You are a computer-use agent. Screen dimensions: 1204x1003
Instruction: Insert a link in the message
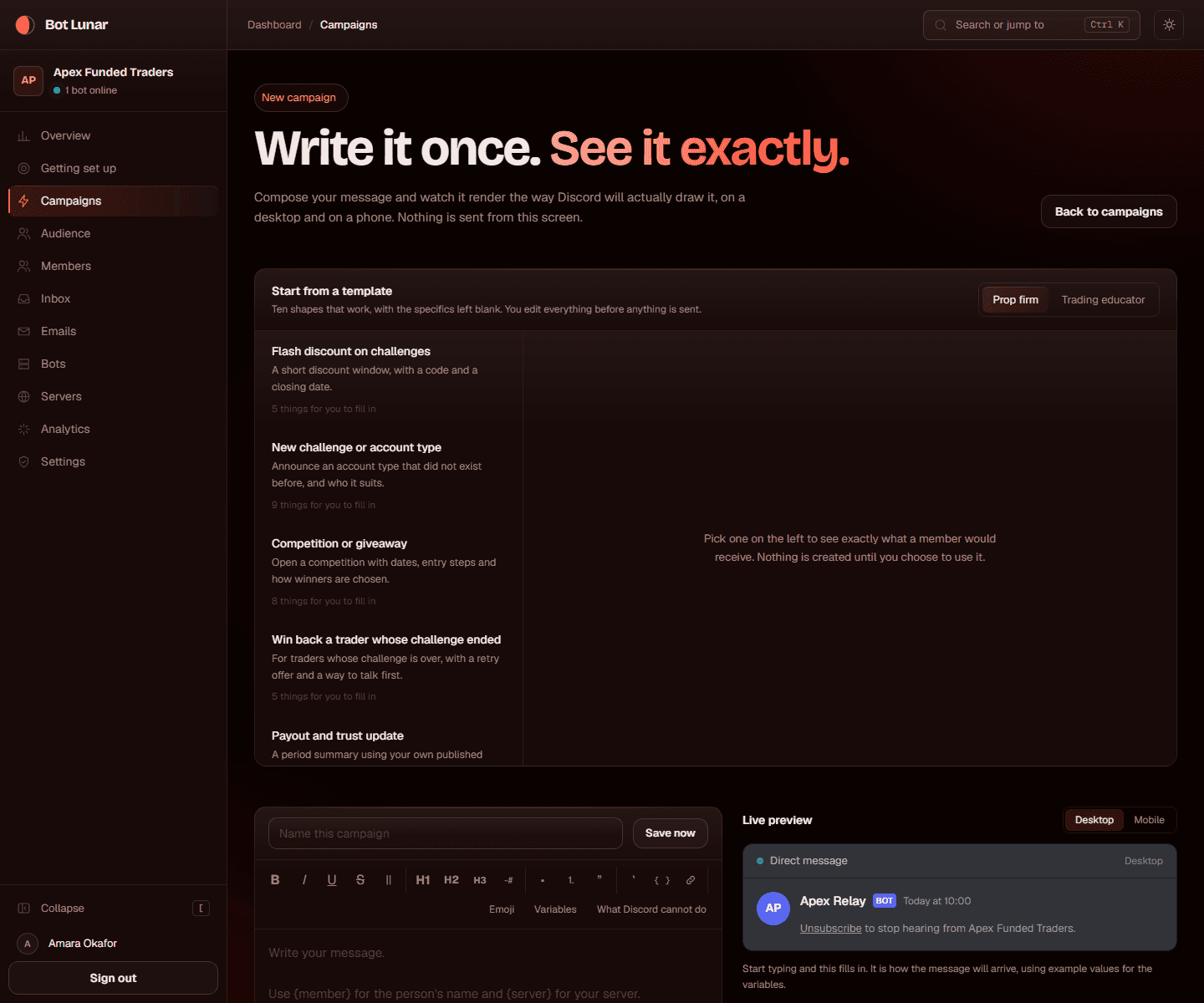click(691, 879)
